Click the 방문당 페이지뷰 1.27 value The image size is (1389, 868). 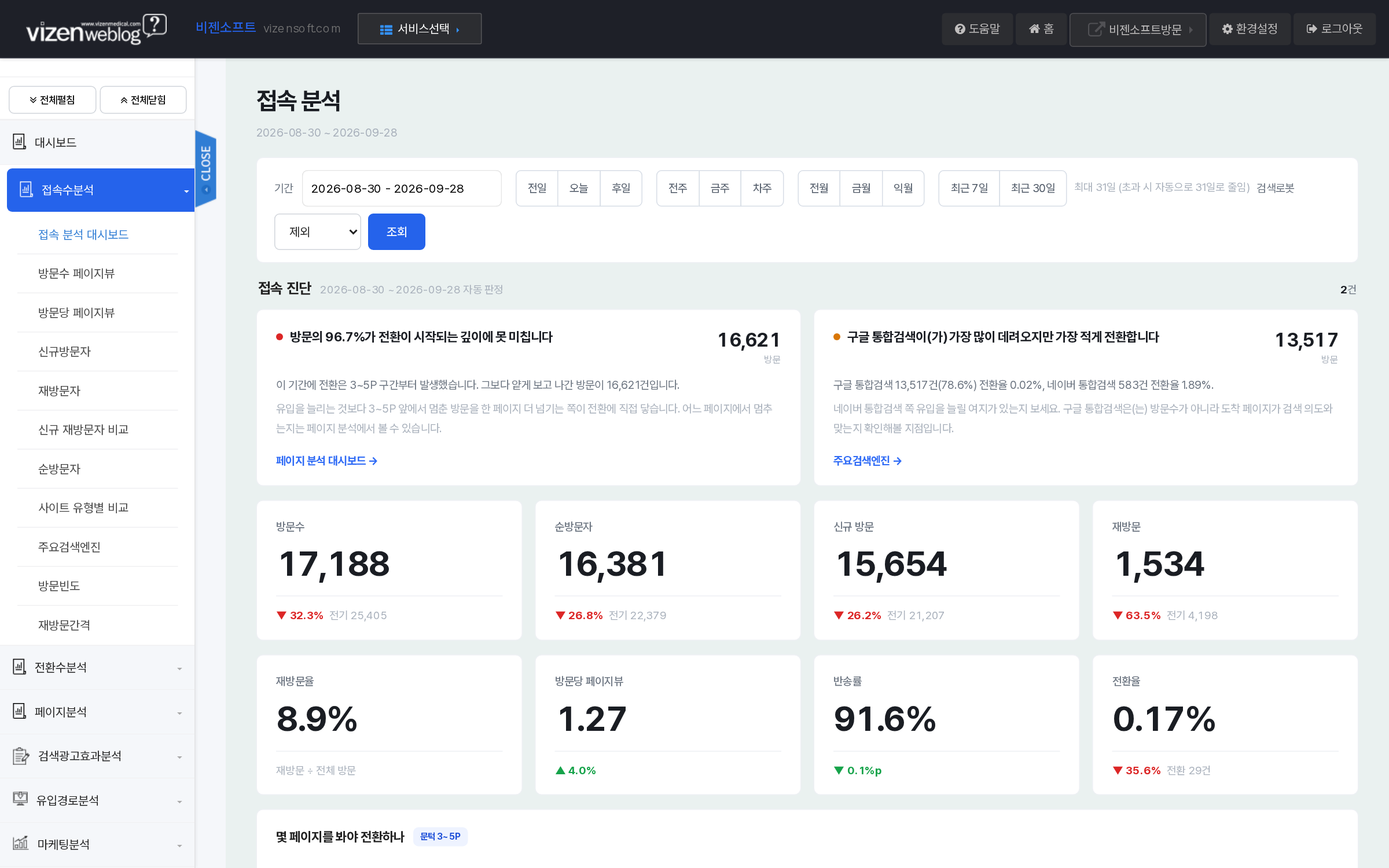click(x=591, y=719)
